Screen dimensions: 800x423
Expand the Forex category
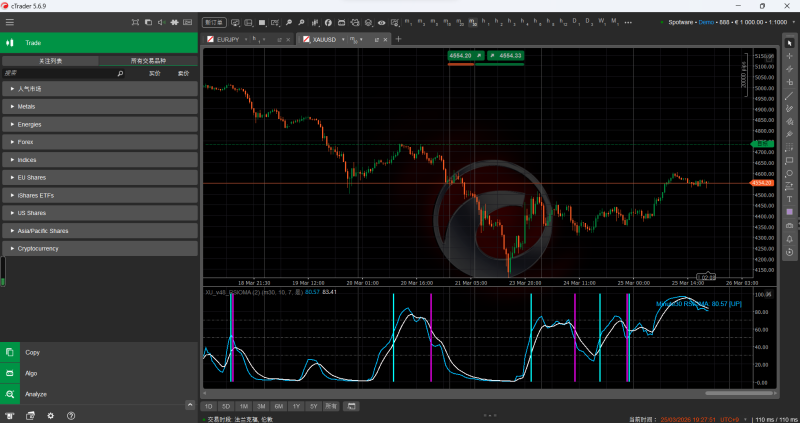pyautogui.click(x=99, y=142)
